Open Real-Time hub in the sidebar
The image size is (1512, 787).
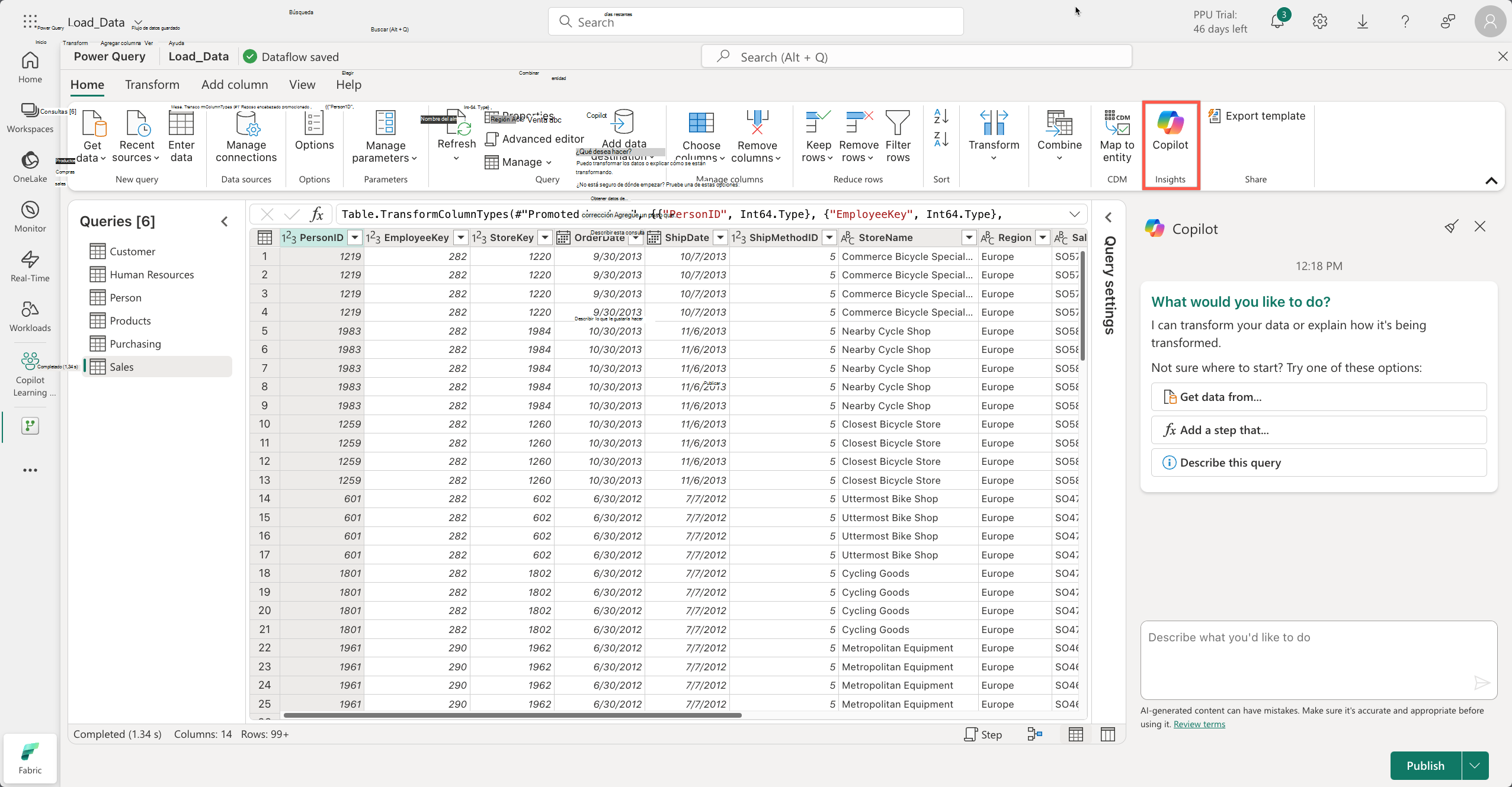30,266
